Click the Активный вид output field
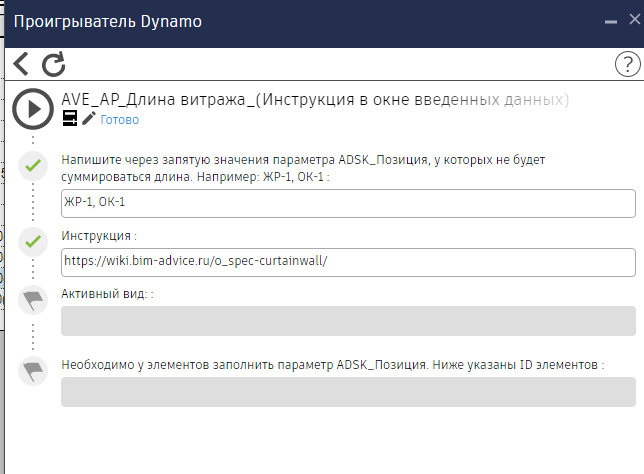The height and width of the screenshot is (474, 644). [x=348, y=321]
